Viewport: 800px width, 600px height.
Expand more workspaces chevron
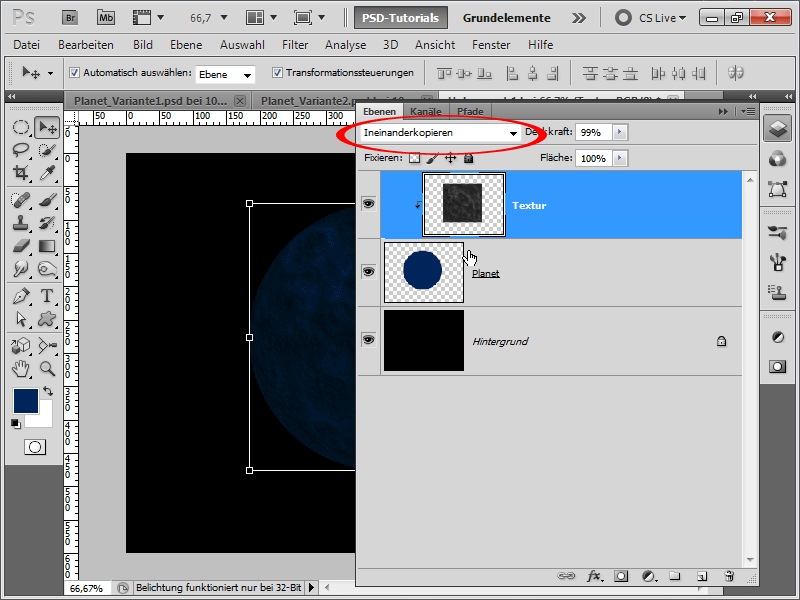point(579,18)
